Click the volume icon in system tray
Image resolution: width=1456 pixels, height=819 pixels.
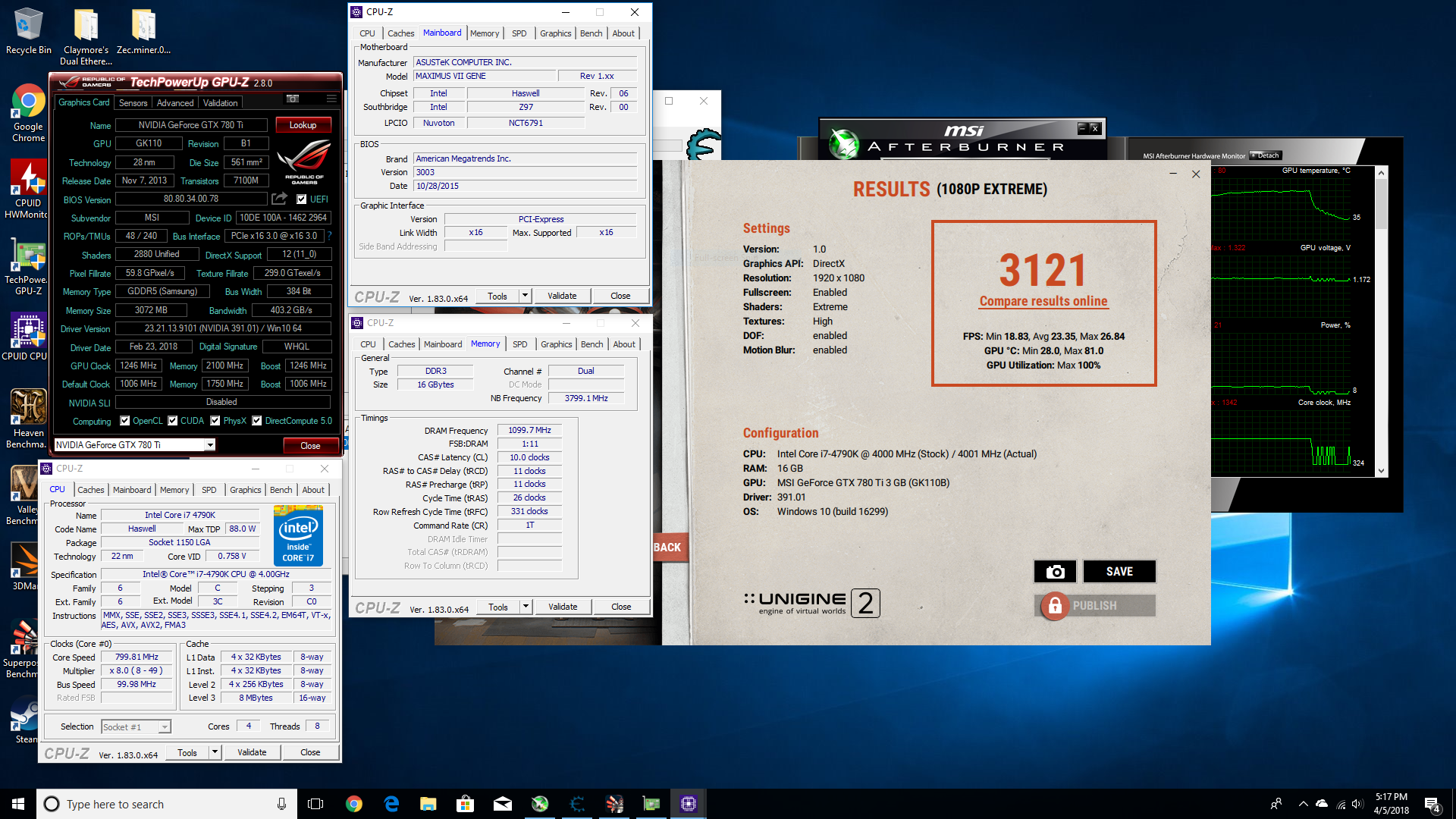tap(1357, 804)
